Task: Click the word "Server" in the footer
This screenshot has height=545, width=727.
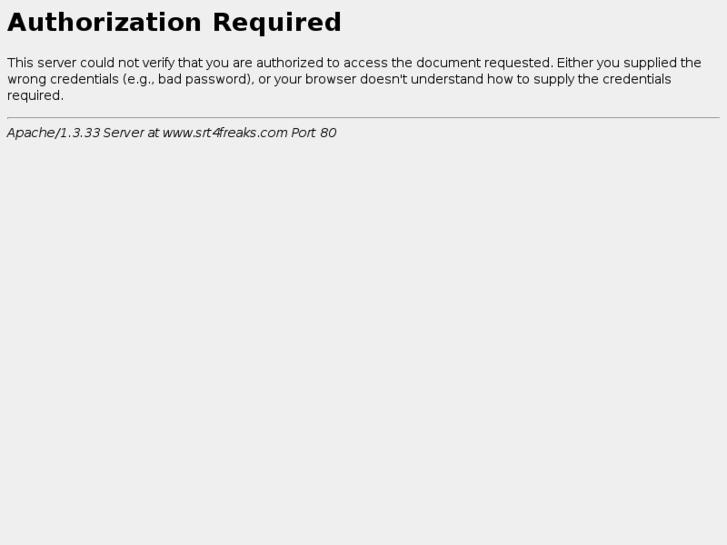Action: [123, 133]
